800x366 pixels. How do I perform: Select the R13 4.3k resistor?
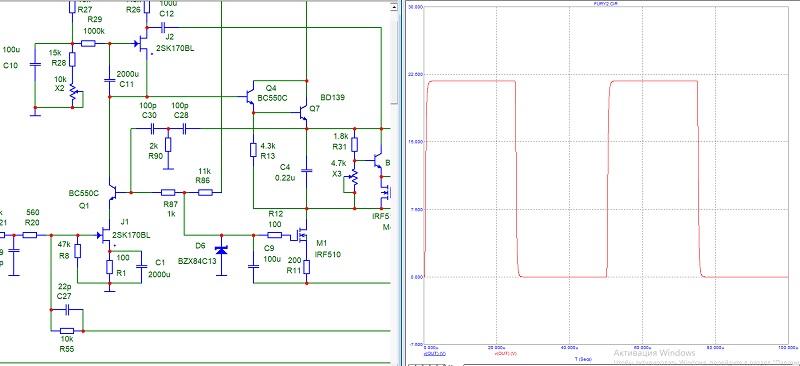pos(253,150)
